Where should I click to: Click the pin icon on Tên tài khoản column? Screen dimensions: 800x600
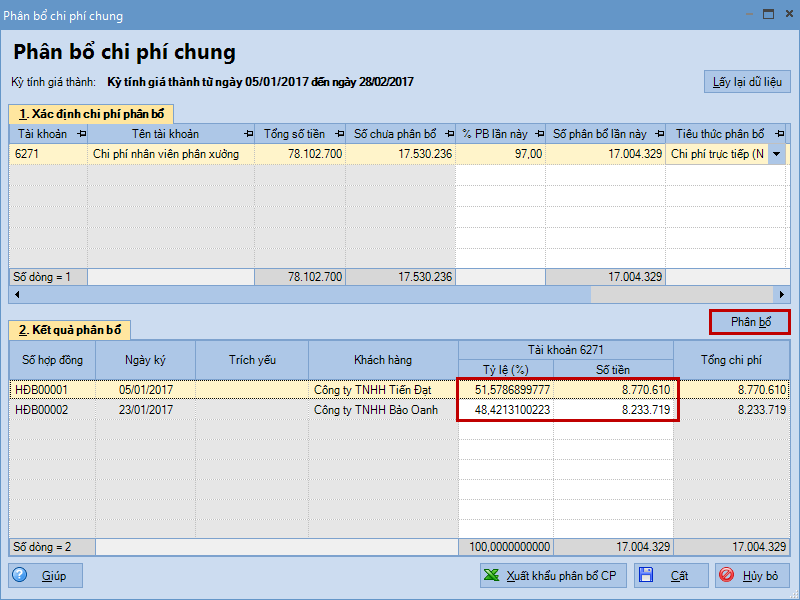pyautogui.click(x=247, y=134)
